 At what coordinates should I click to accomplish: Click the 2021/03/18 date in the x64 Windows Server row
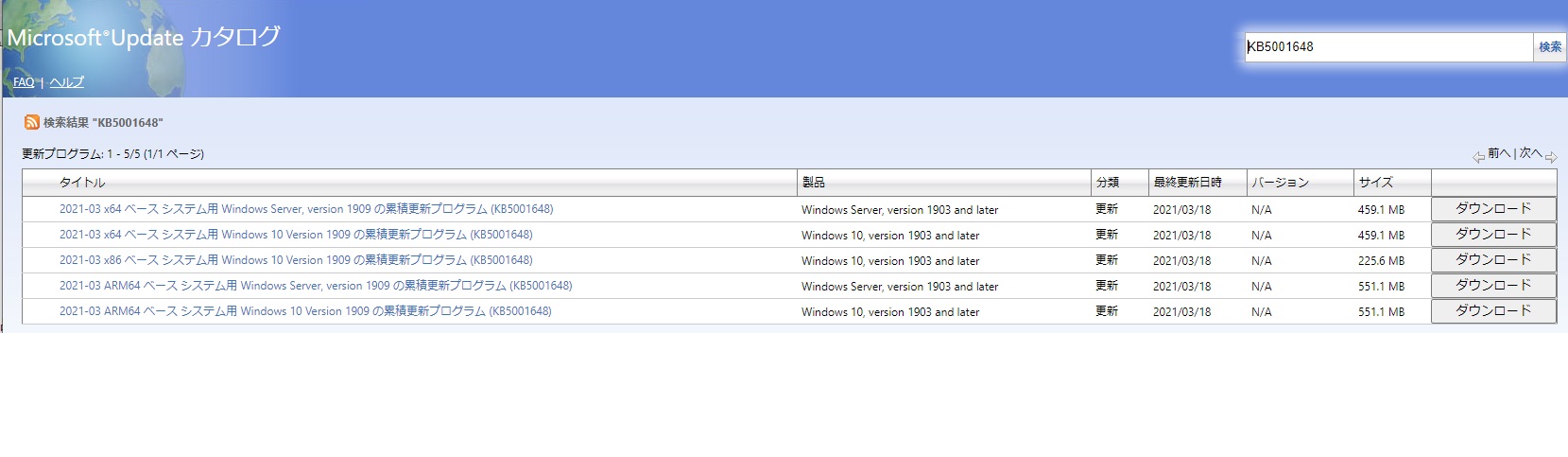tap(1181, 210)
